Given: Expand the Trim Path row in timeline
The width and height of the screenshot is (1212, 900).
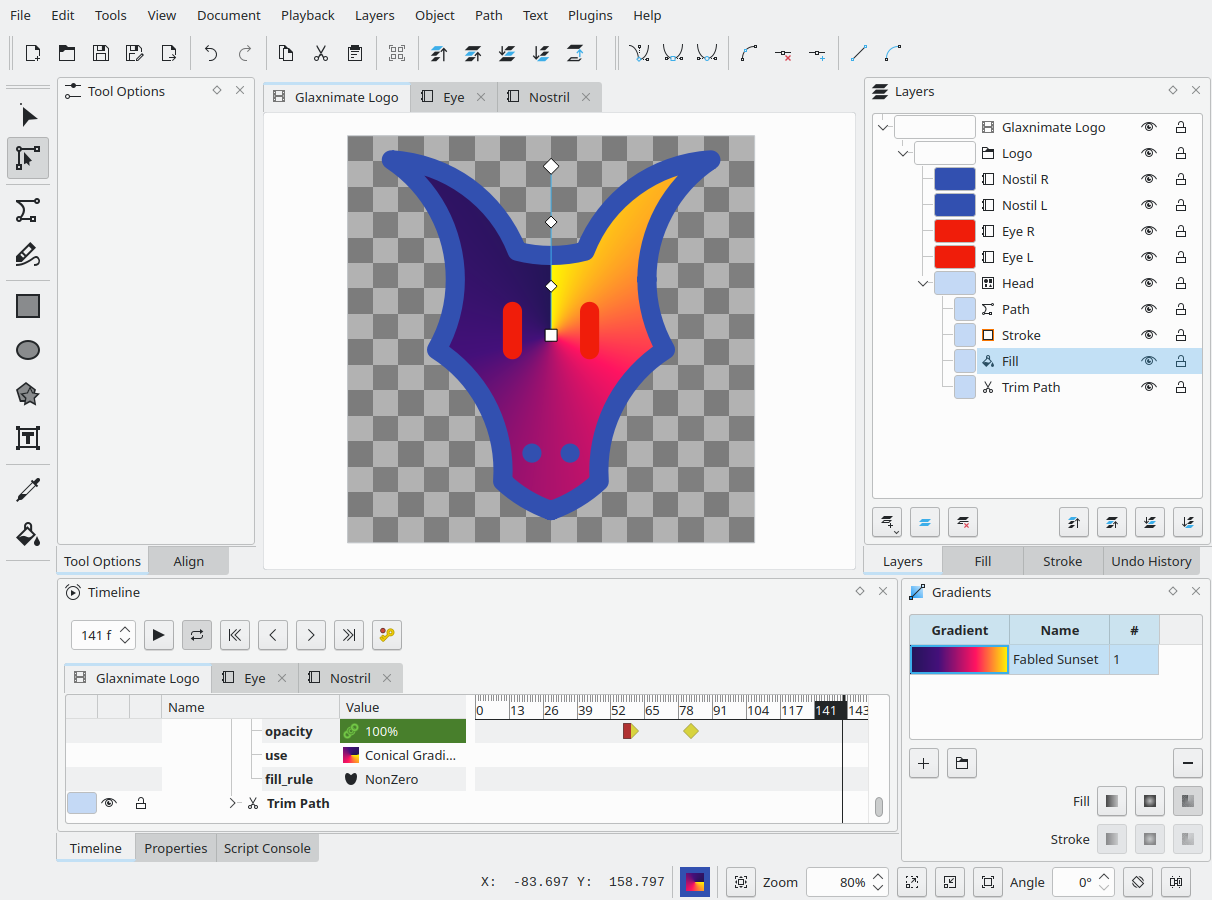Looking at the screenshot, I should 233,803.
